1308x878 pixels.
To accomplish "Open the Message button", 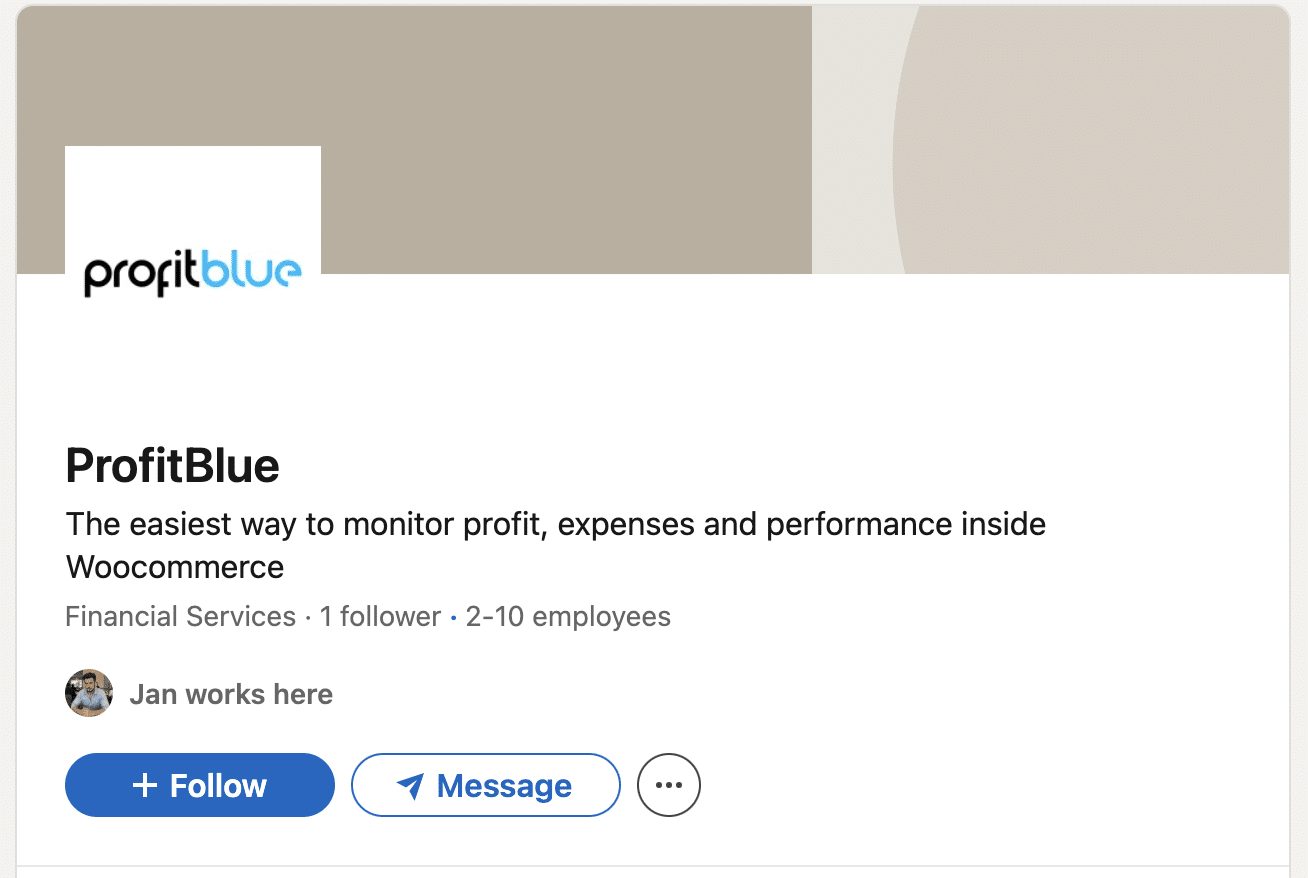I will tap(485, 785).
